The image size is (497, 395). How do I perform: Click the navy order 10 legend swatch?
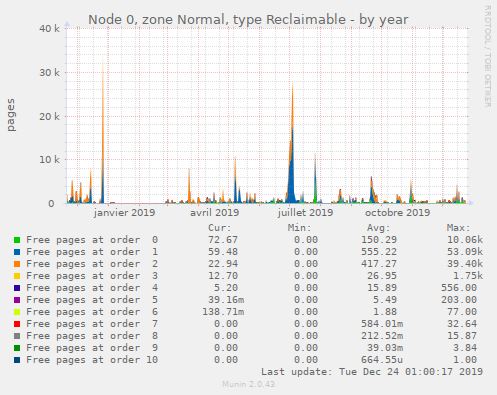point(17,360)
